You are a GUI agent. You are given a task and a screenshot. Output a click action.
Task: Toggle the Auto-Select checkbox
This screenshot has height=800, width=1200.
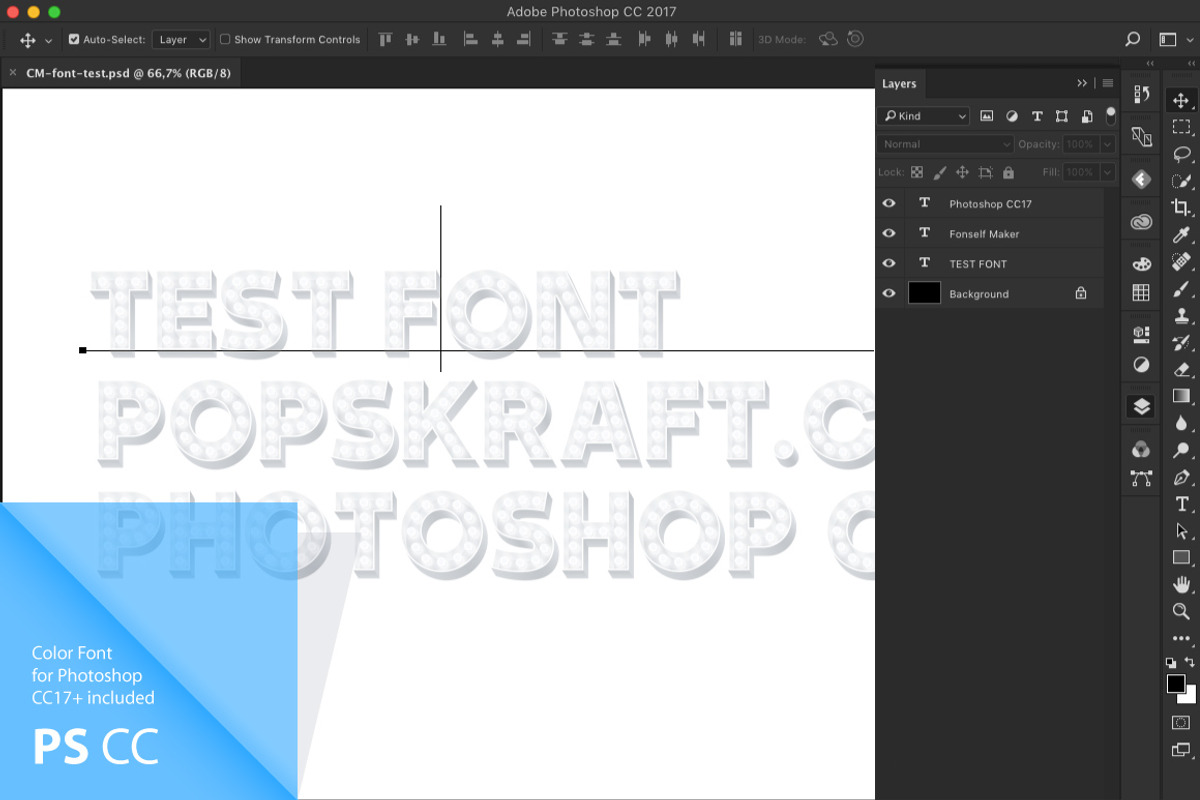click(74, 39)
